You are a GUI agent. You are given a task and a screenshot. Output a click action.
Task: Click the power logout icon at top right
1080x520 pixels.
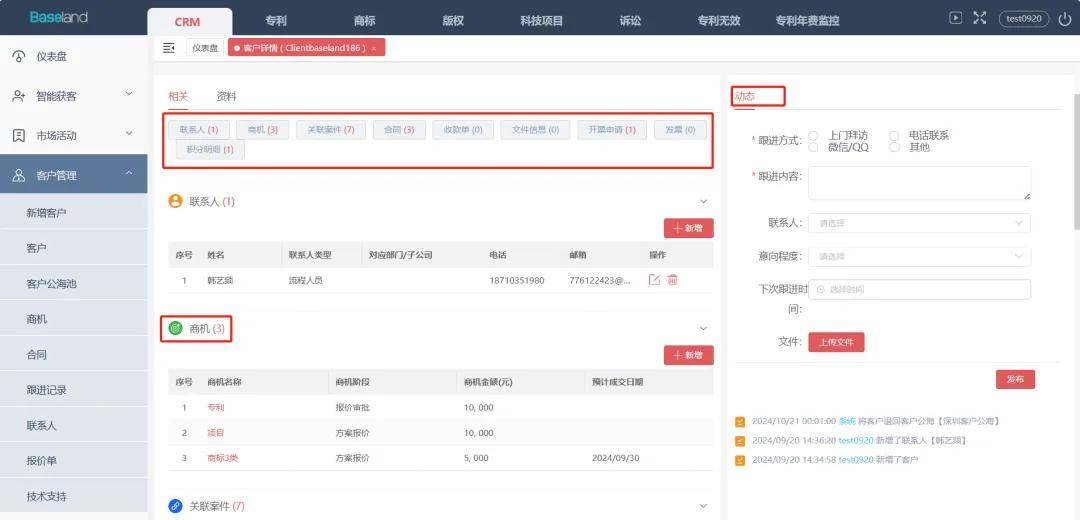click(x=1065, y=19)
